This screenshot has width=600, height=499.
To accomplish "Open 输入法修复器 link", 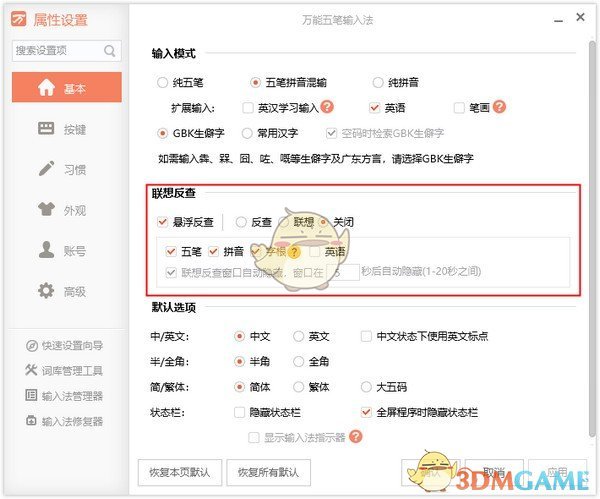I will 72,421.
